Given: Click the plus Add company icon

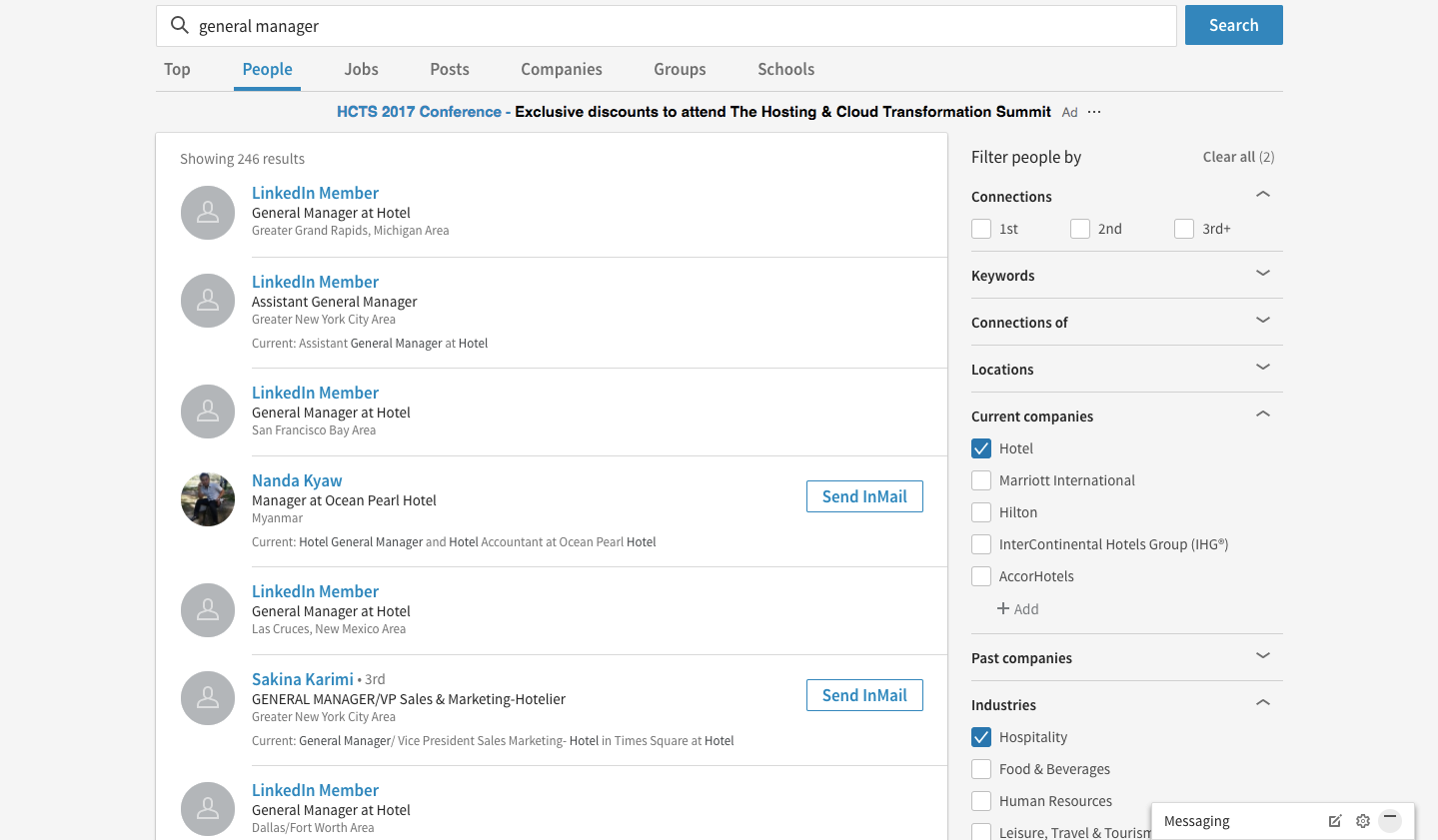Looking at the screenshot, I should pos(1003,608).
